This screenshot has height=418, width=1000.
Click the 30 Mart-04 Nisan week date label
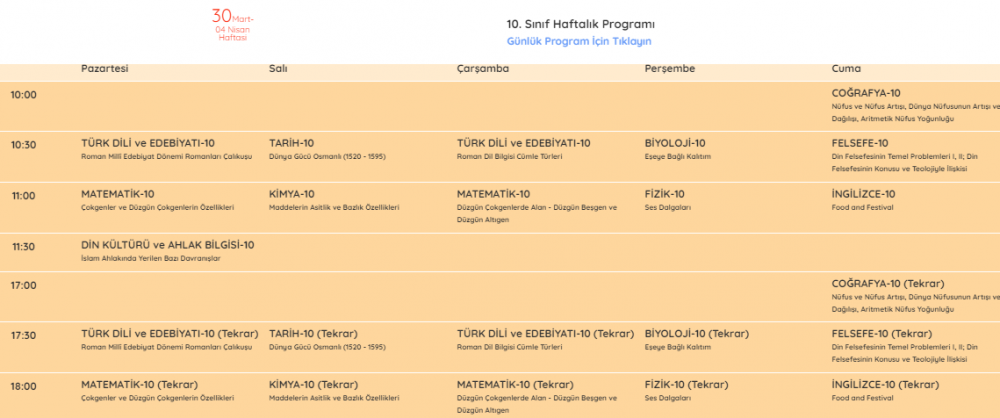(x=232, y=24)
